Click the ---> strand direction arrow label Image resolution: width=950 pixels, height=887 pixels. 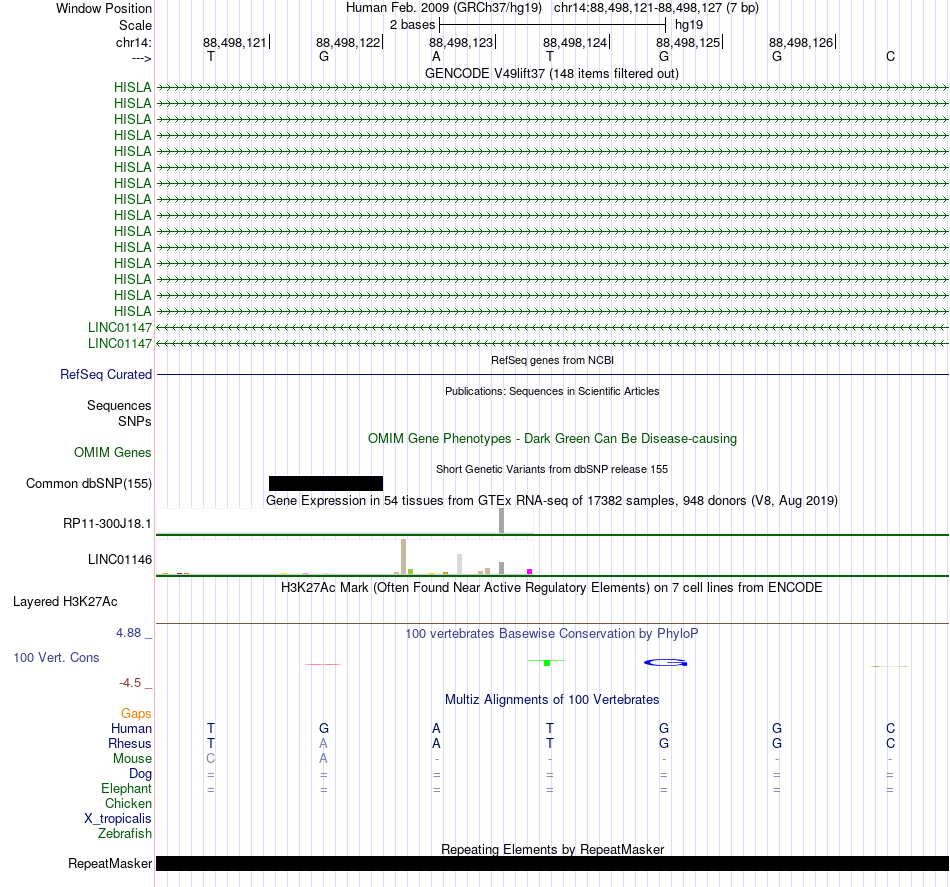[141, 58]
